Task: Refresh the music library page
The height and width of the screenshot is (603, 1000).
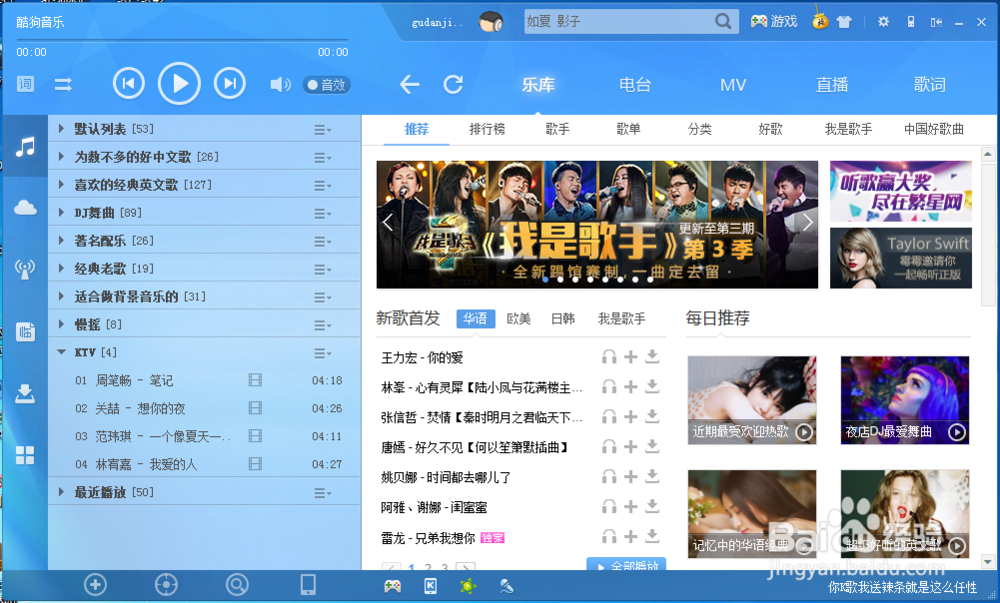Action: coord(453,84)
